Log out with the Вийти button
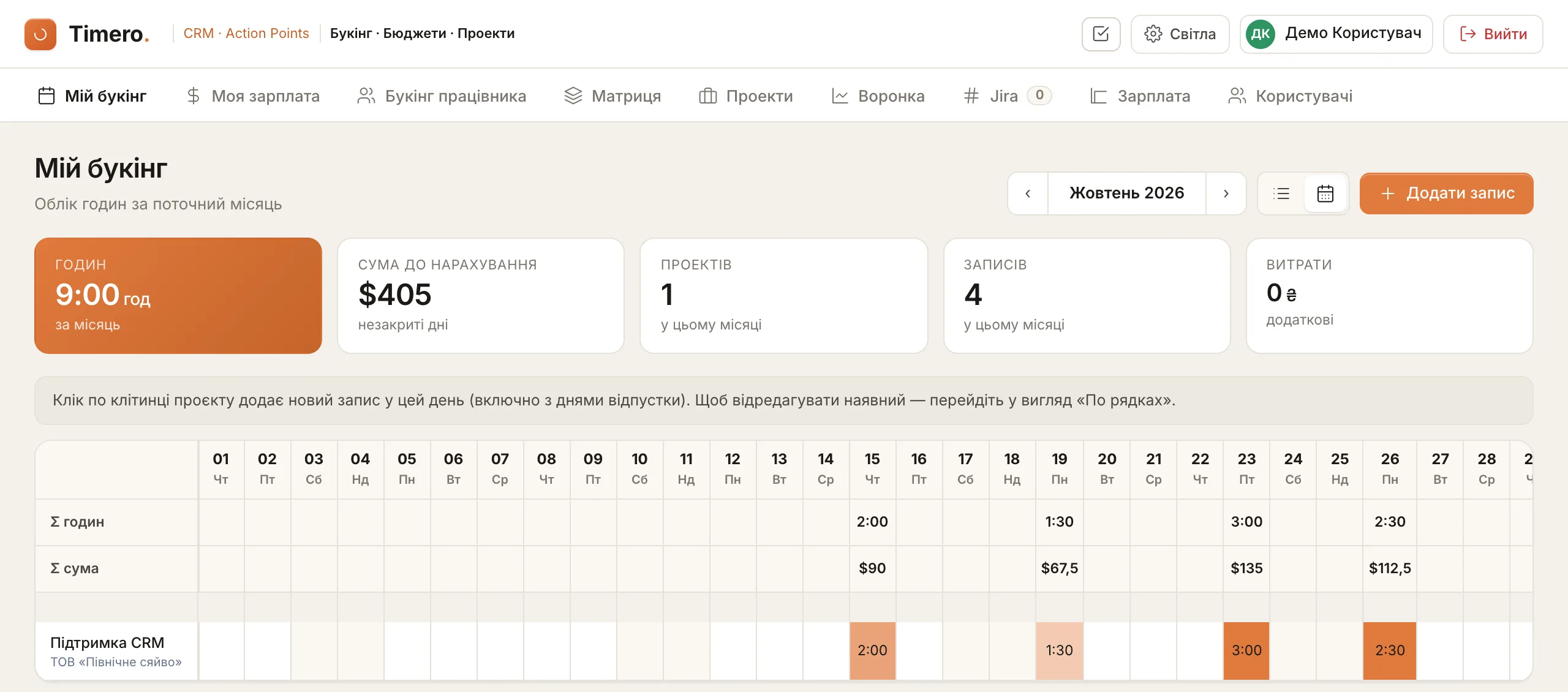1568x692 pixels. (x=1493, y=34)
